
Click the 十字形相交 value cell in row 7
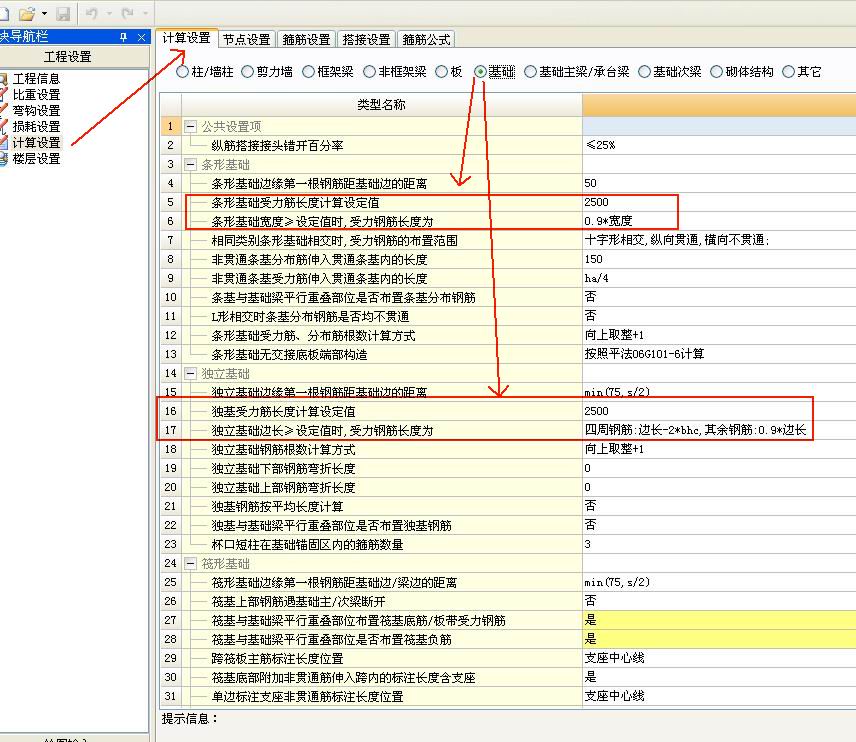tap(719, 240)
